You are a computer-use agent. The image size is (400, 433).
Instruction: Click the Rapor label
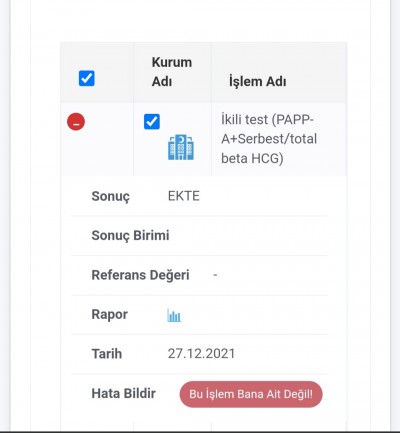pyautogui.click(x=109, y=314)
